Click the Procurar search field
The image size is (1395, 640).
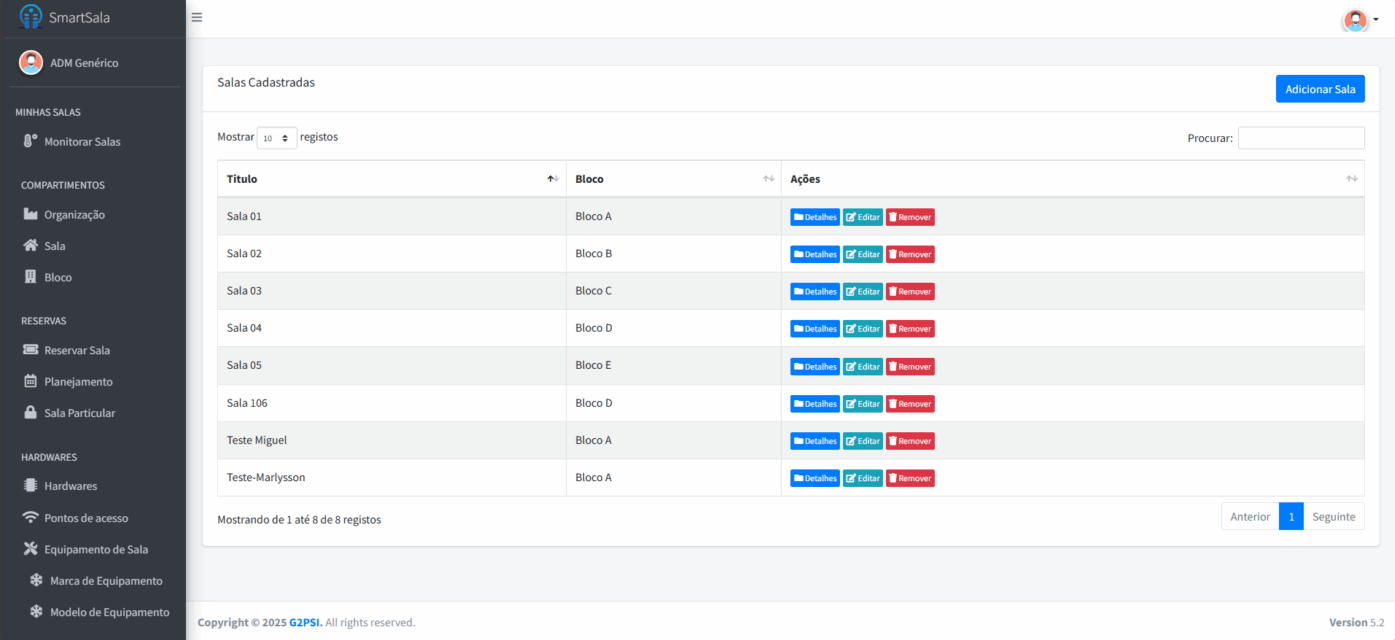(1300, 138)
